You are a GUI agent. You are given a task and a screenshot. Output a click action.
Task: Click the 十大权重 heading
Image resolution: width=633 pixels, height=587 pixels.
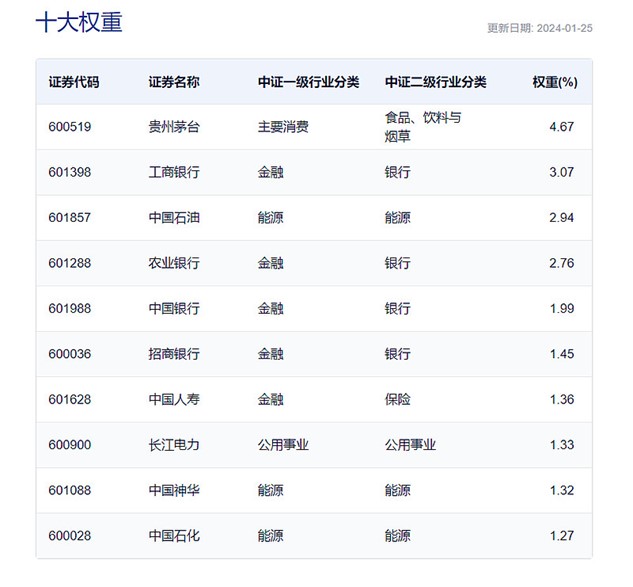pos(79,22)
